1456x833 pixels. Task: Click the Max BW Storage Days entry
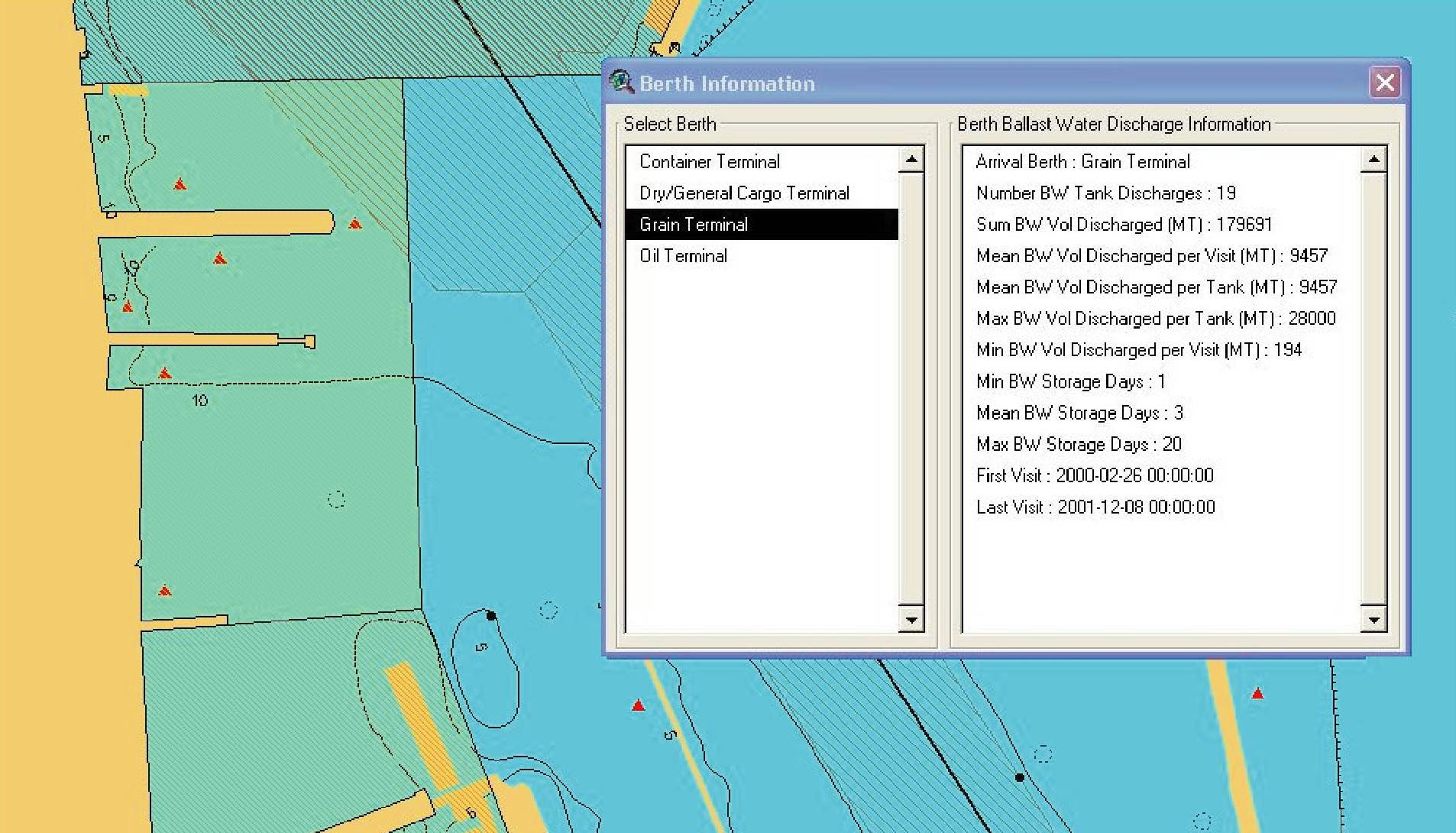(1078, 445)
